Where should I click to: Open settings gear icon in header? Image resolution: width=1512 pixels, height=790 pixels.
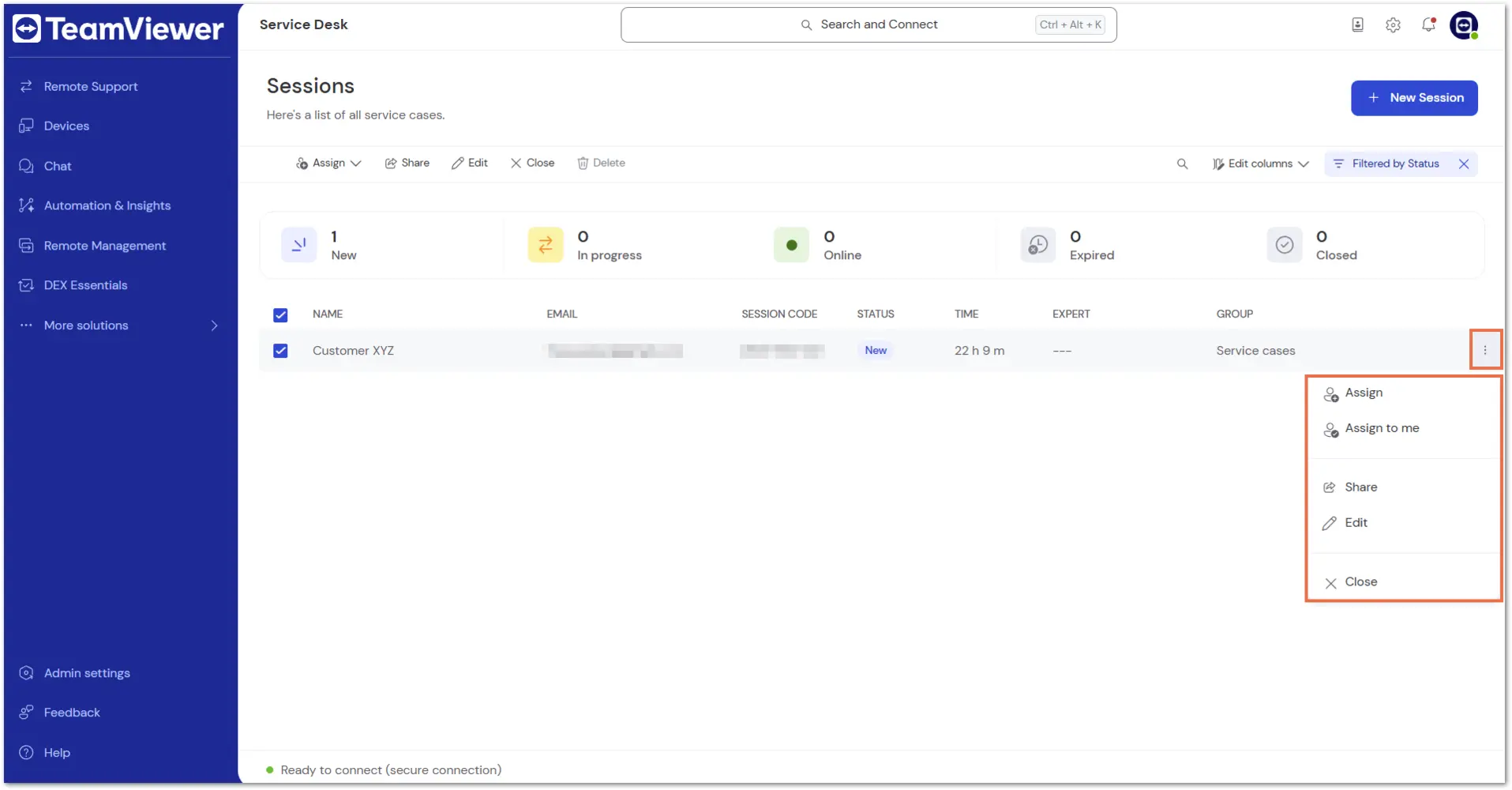click(x=1393, y=25)
